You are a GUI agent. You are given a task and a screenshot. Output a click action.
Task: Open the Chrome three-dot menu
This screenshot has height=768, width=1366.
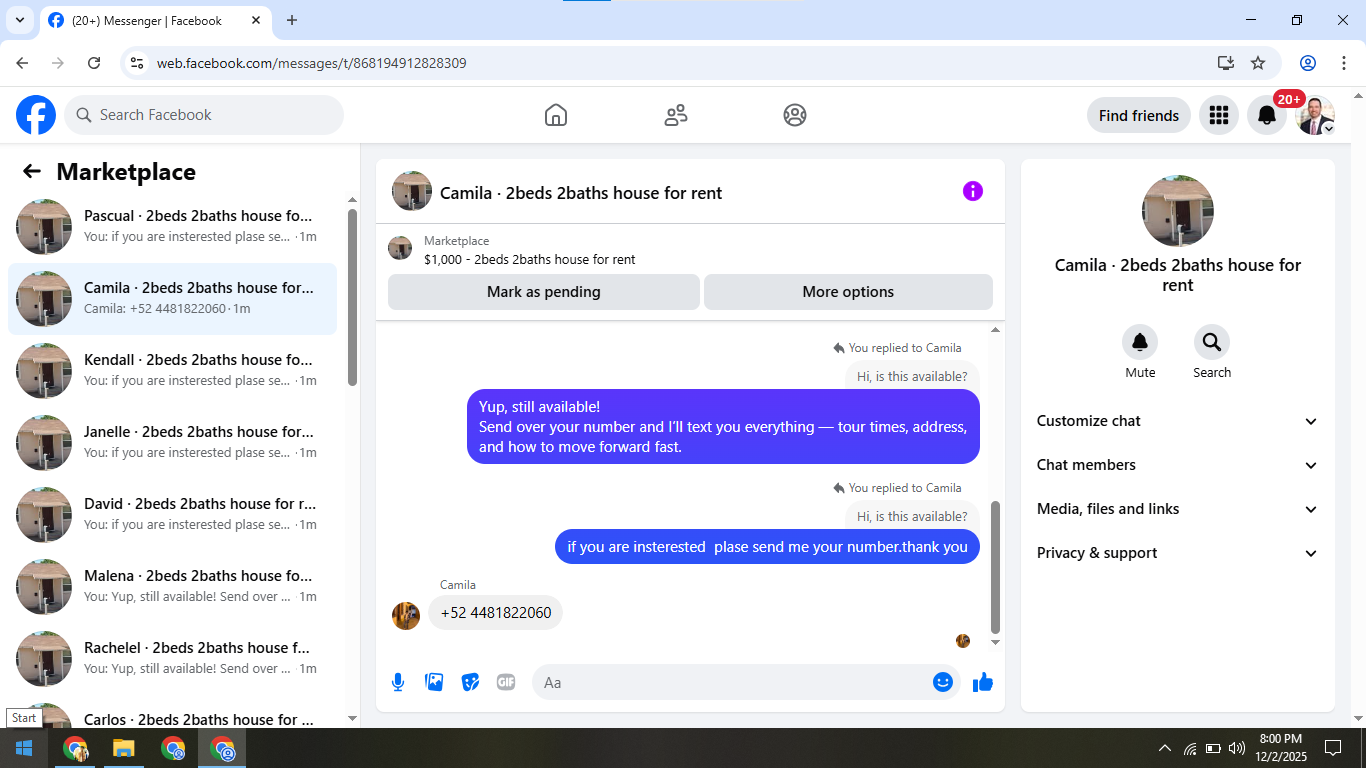pos(1343,63)
